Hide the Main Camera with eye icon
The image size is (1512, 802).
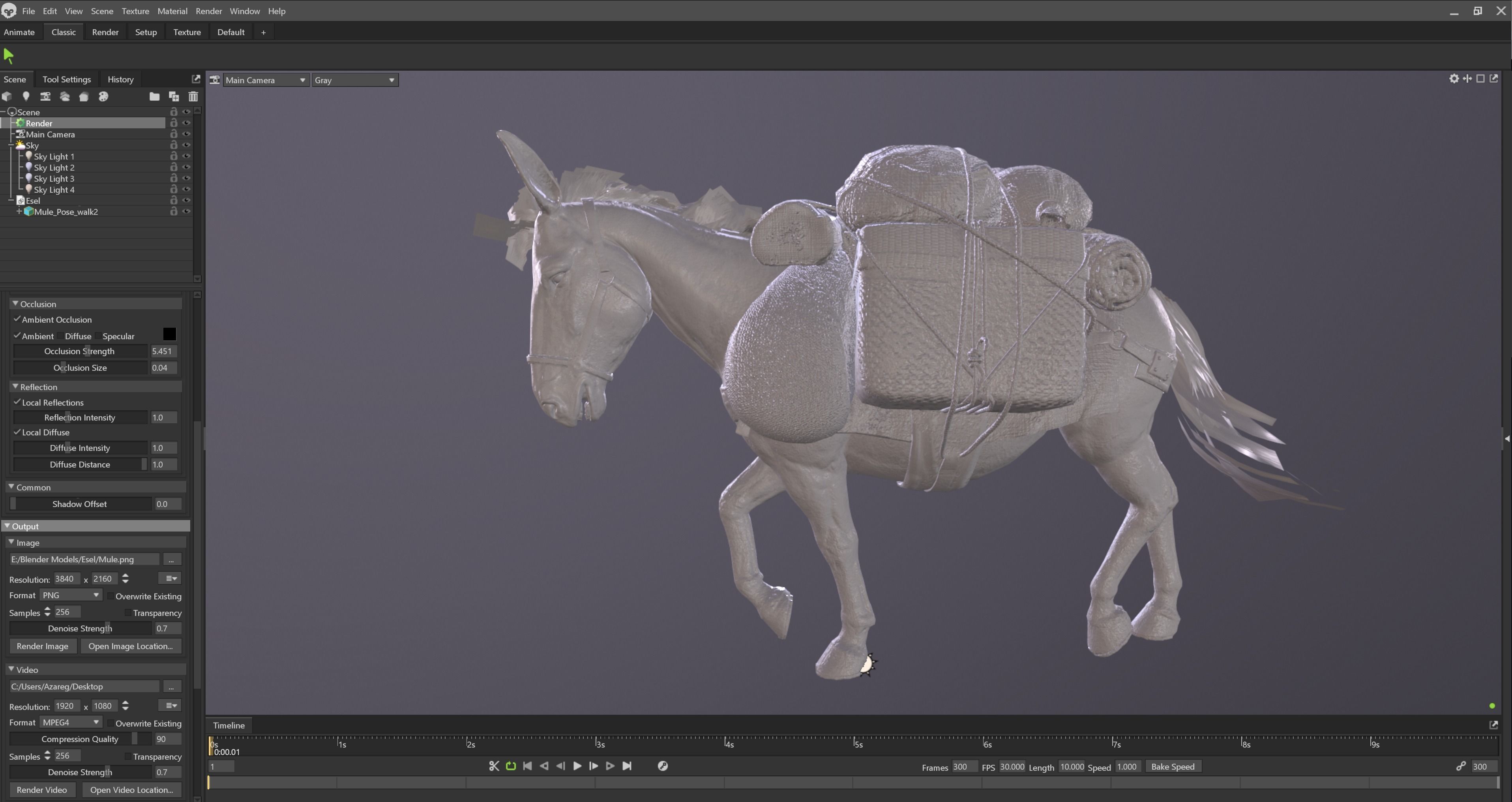(x=187, y=134)
